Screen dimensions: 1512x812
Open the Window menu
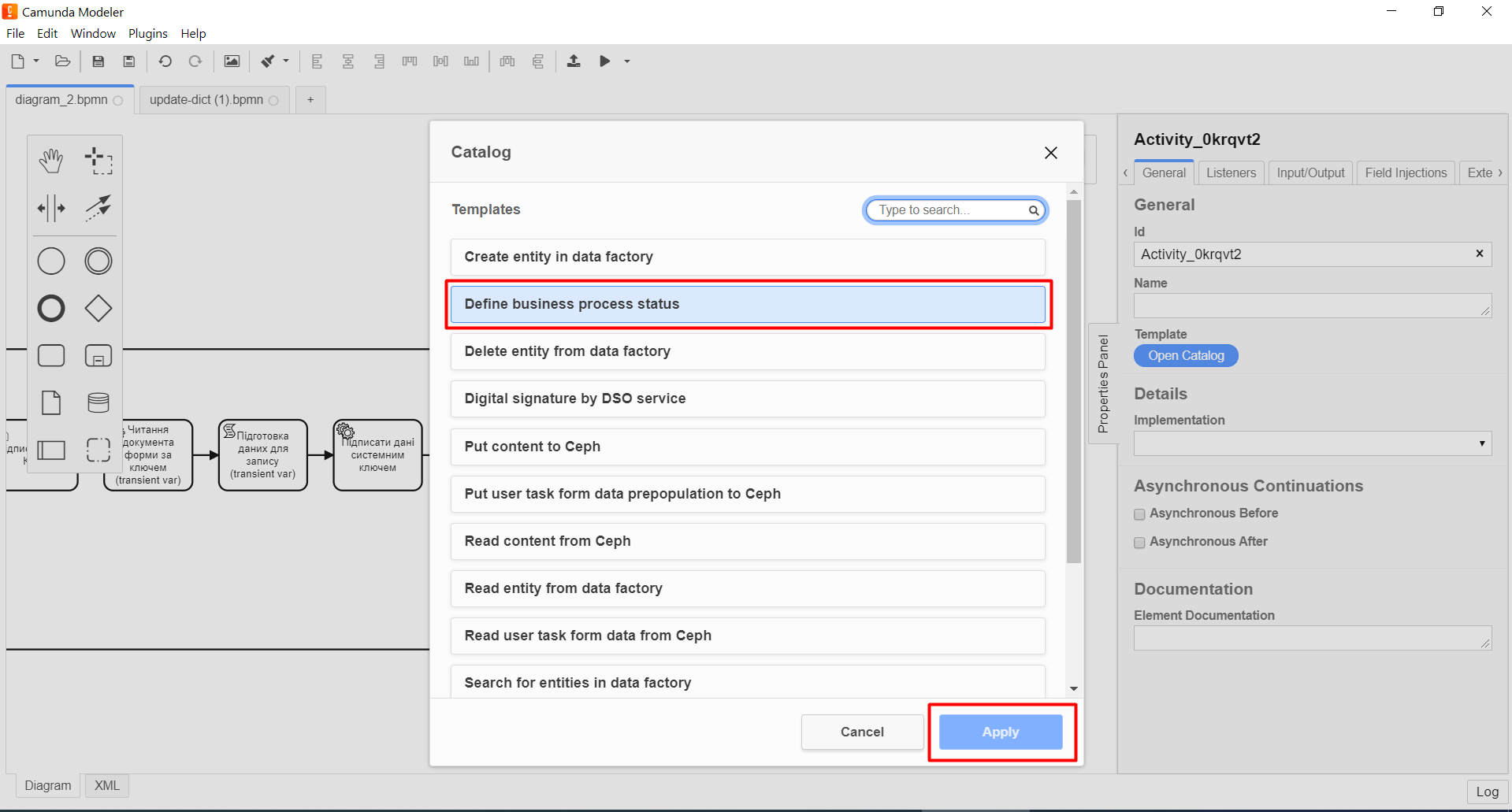(93, 33)
